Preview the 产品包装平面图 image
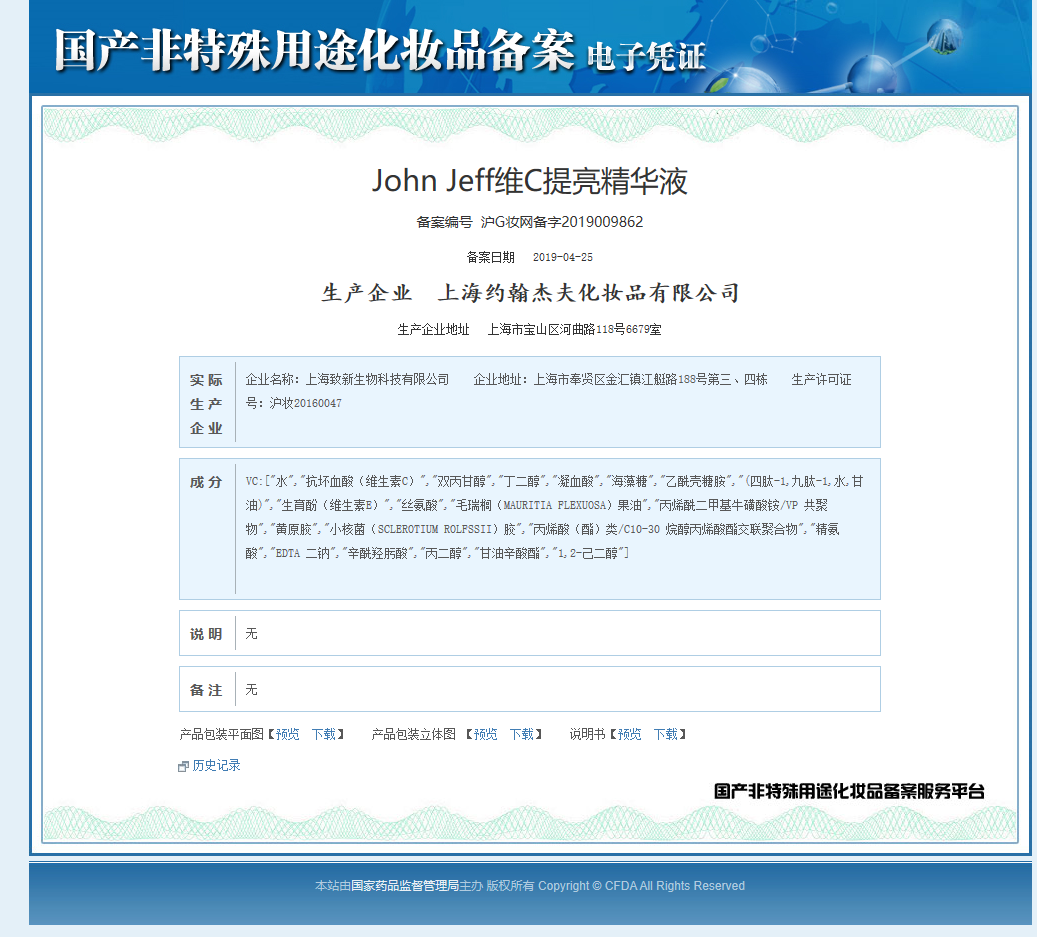 click(x=288, y=734)
